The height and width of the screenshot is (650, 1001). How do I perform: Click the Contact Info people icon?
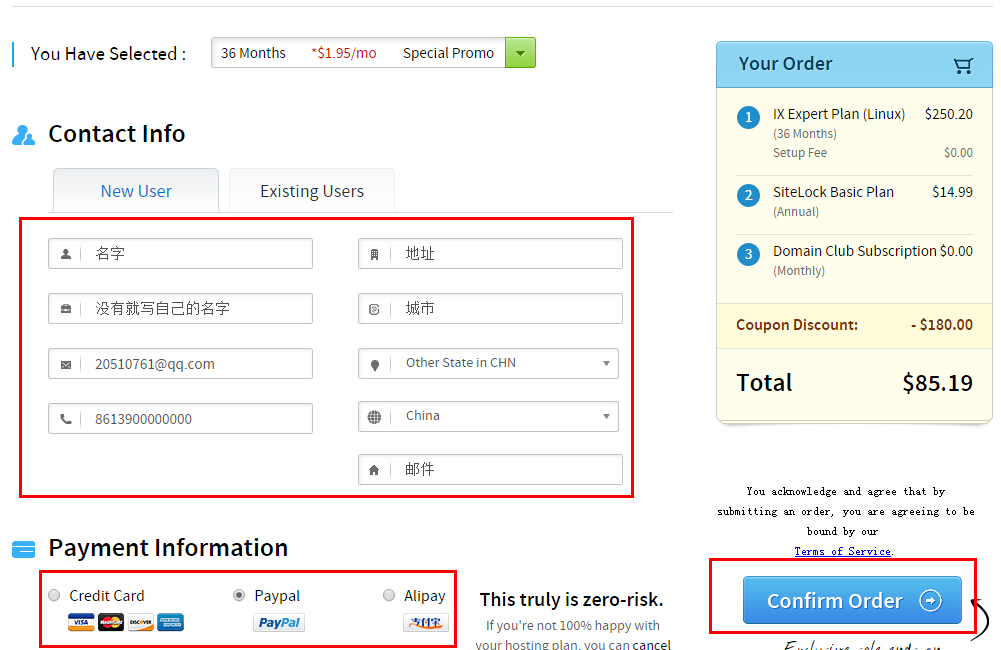[23, 135]
